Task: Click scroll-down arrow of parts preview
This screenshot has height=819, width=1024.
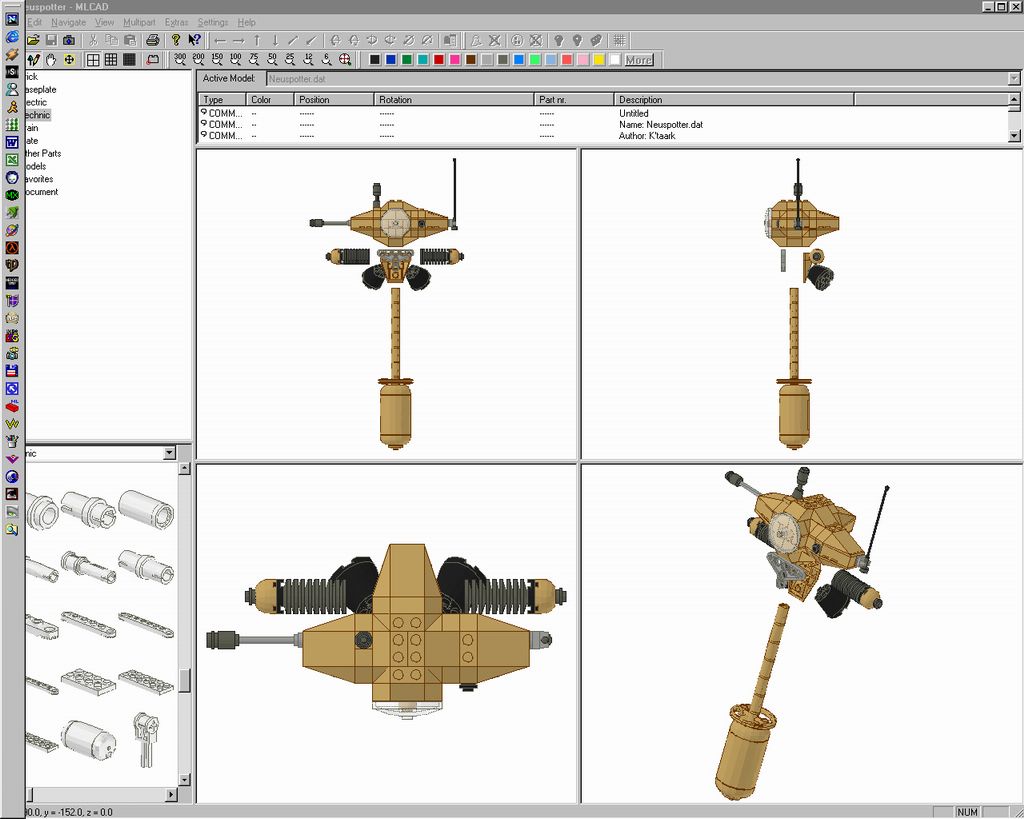Action: [184, 779]
